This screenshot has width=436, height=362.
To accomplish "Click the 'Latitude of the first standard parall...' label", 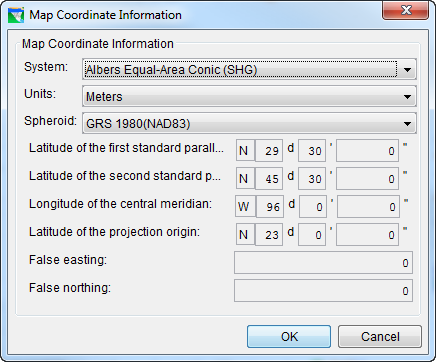I will point(126,148).
